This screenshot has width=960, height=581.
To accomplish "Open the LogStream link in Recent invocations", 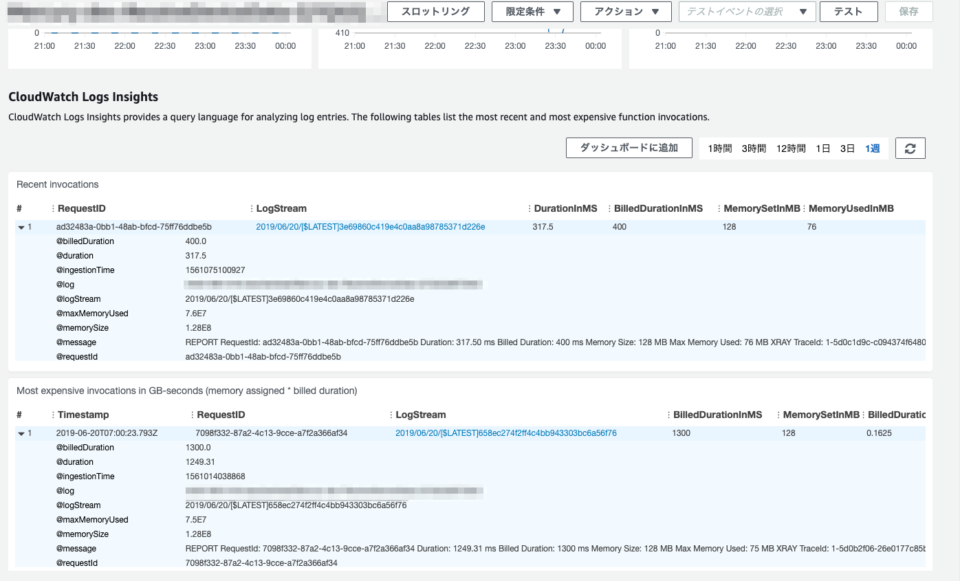I will pos(372,227).
